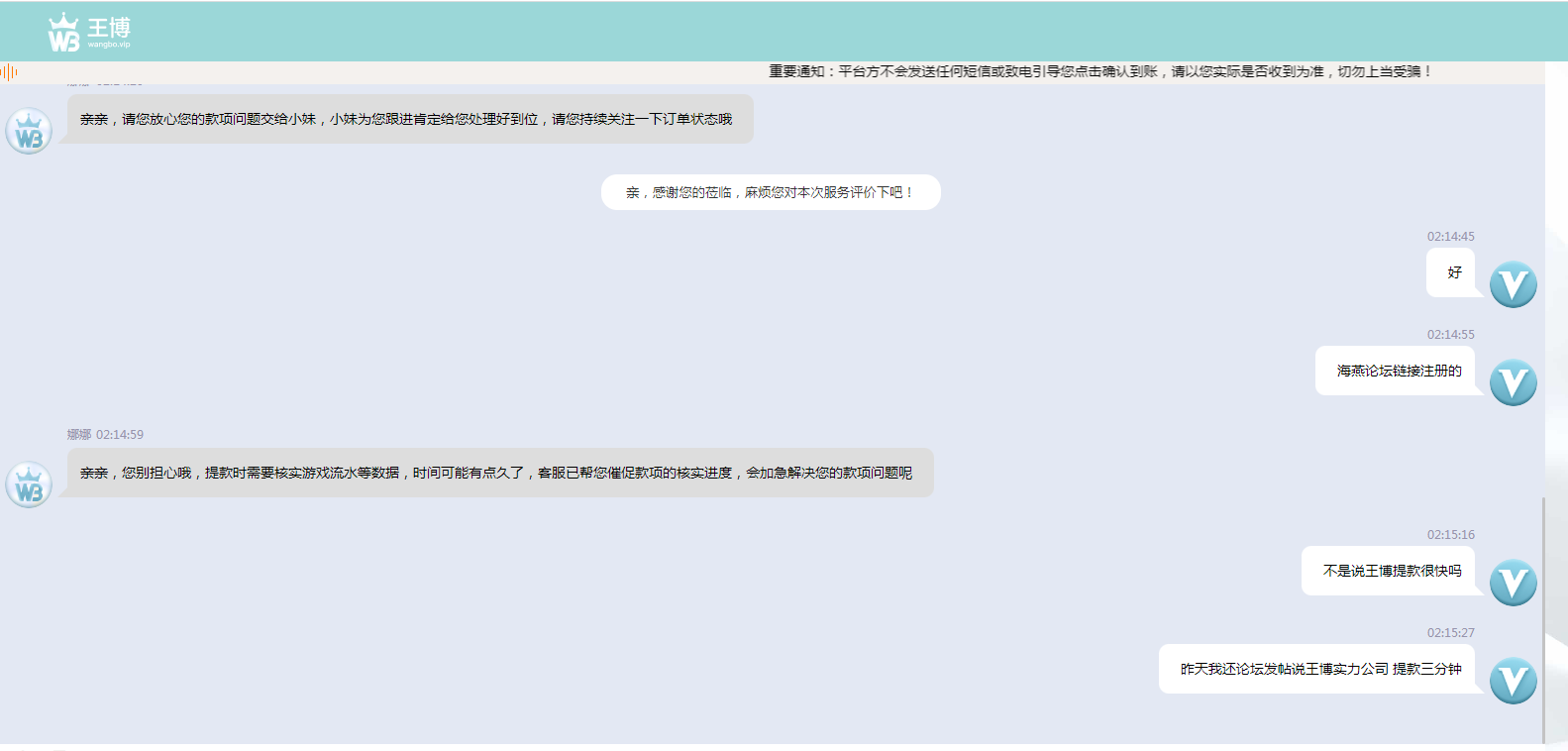Open the service rating prompt 麻烦您对本次服务评价下吧

coord(770,192)
